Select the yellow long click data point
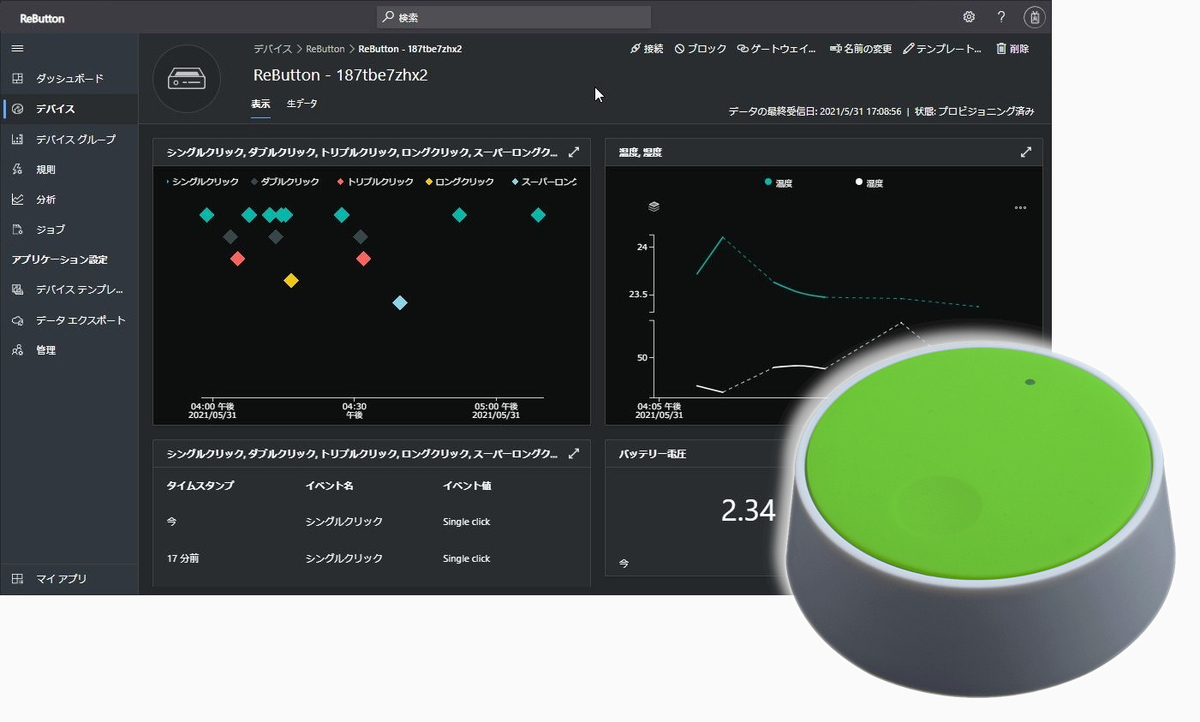Viewport: 1200px width, 722px height. [x=291, y=281]
